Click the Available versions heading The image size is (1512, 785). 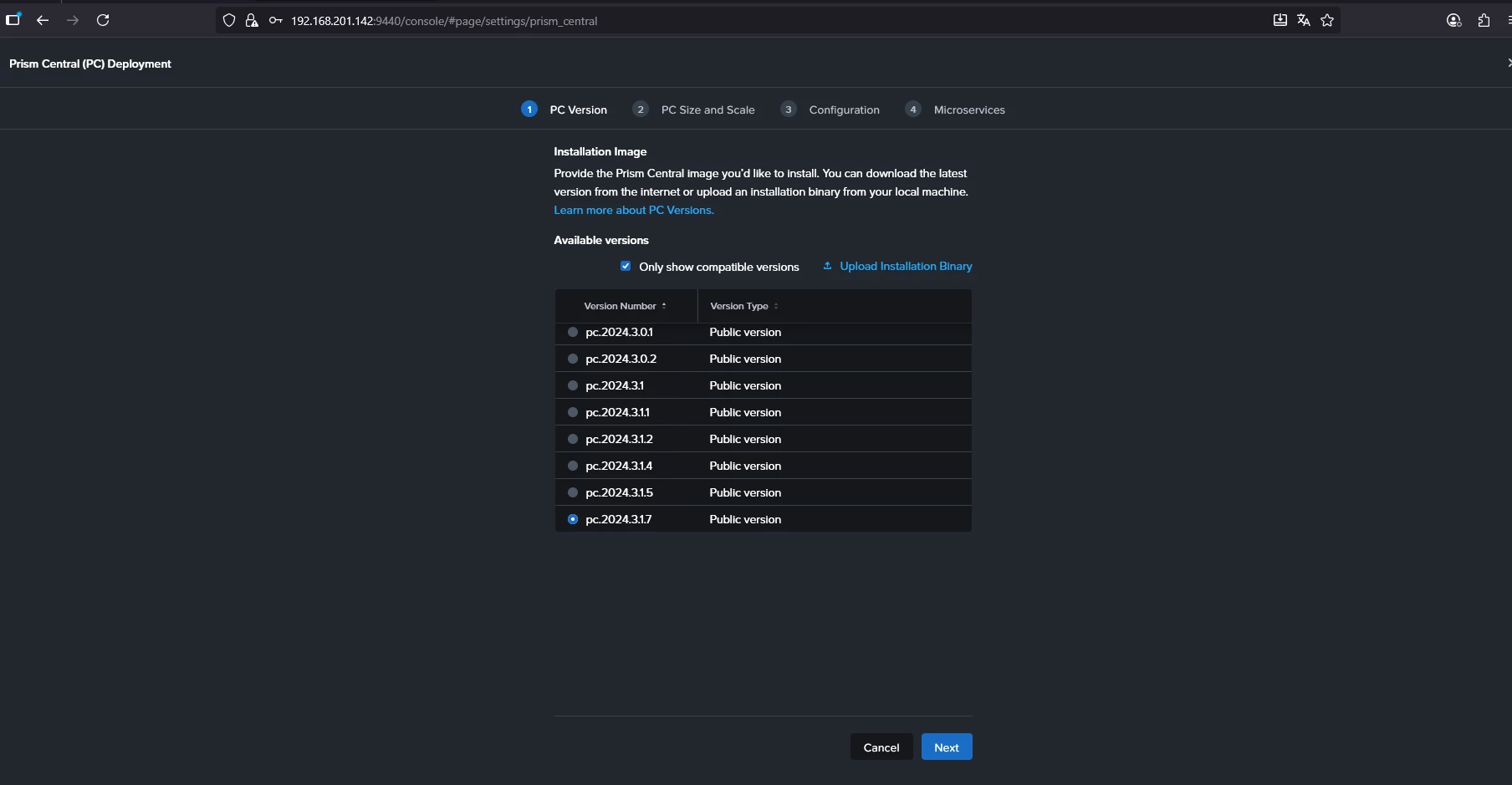tap(601, 240)
